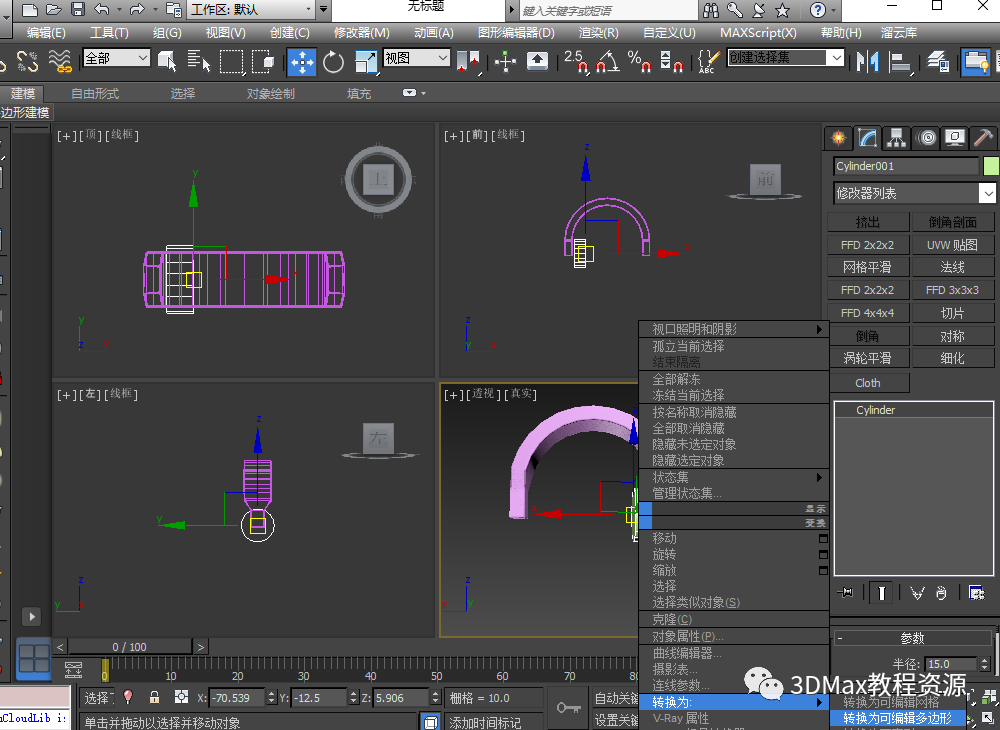The height and width of the screenshot is (730, 1000).
Task: Open the Utilities hammer panel tab
Action: click(x=984, y=138)
